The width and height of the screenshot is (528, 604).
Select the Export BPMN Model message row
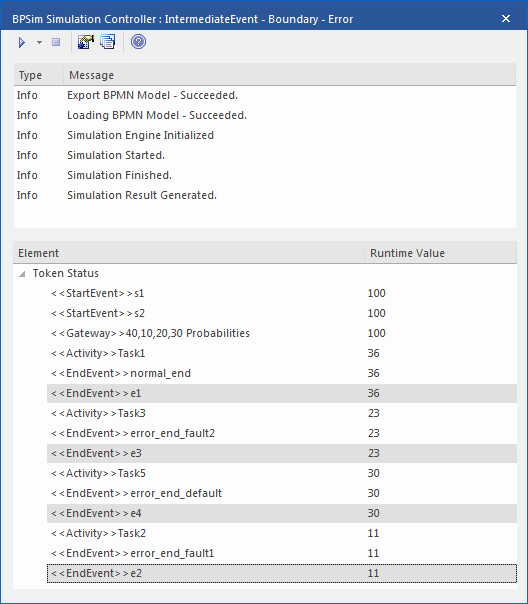(265, 95)
